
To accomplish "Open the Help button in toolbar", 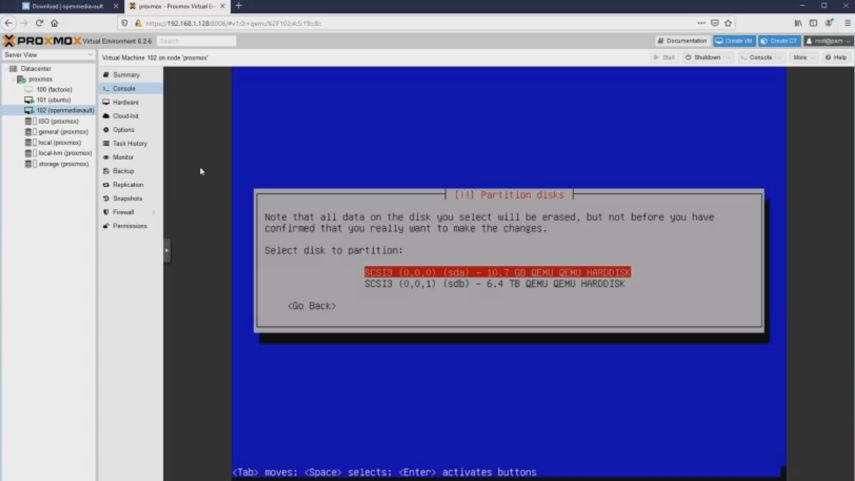I will (835, 57).
